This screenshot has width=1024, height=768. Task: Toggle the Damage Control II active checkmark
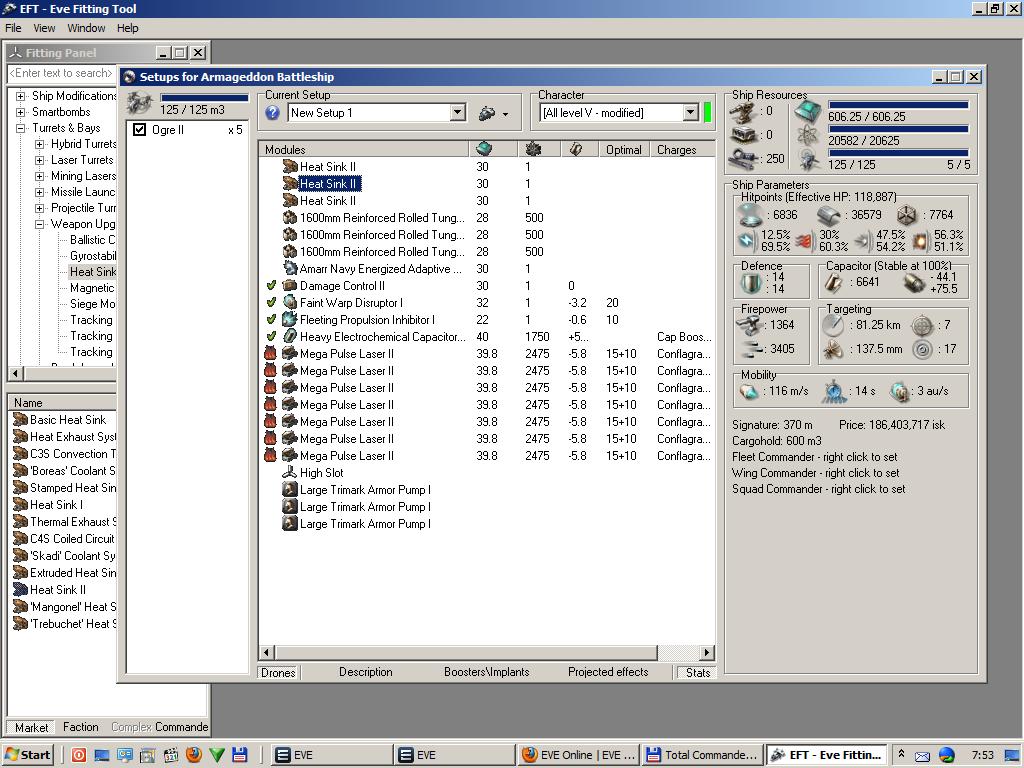click(271, 285)
